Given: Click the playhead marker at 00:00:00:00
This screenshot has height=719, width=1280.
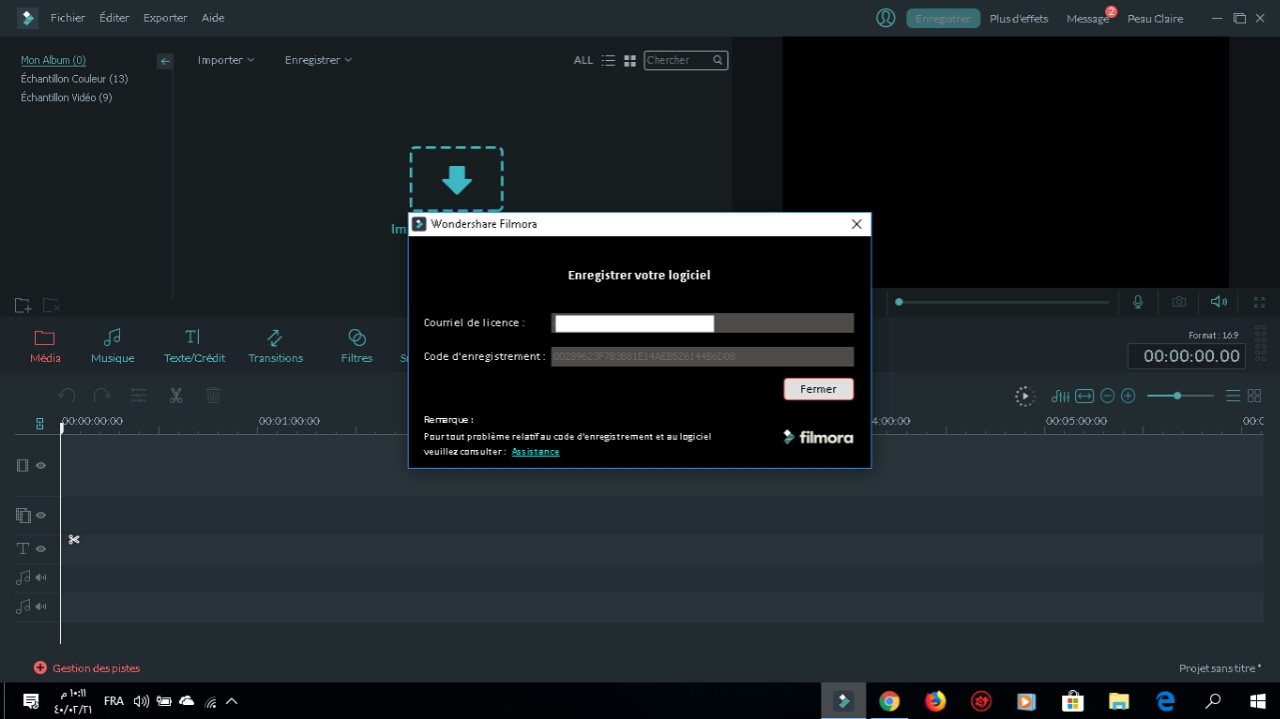Looking at the screenshot, I should point(61,427).
